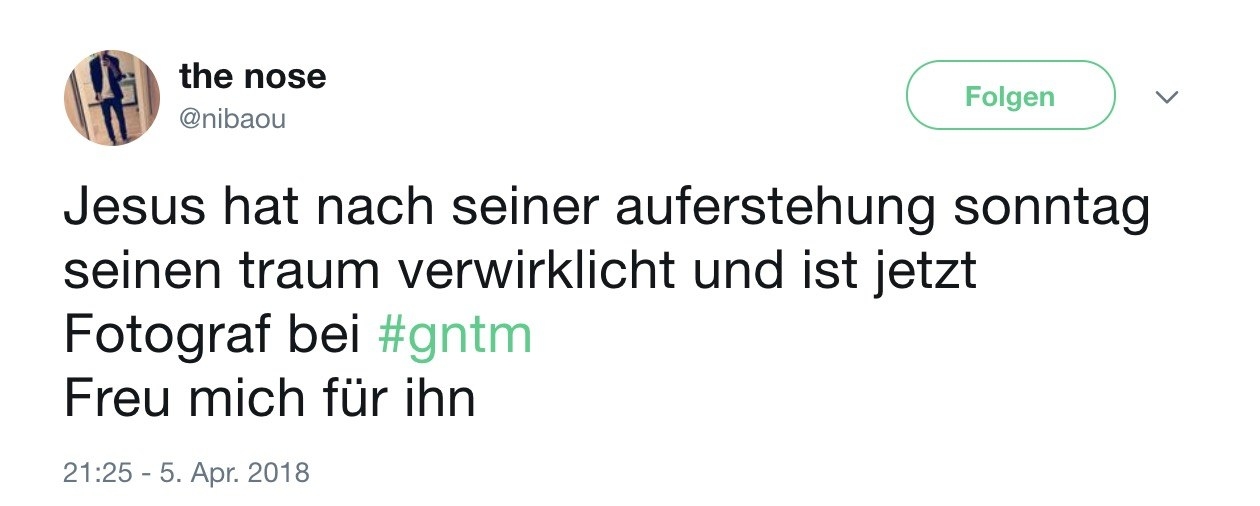Click the word "bei" before the hashtag
The height and width of the screenshot is (506, 1260).
326,337
